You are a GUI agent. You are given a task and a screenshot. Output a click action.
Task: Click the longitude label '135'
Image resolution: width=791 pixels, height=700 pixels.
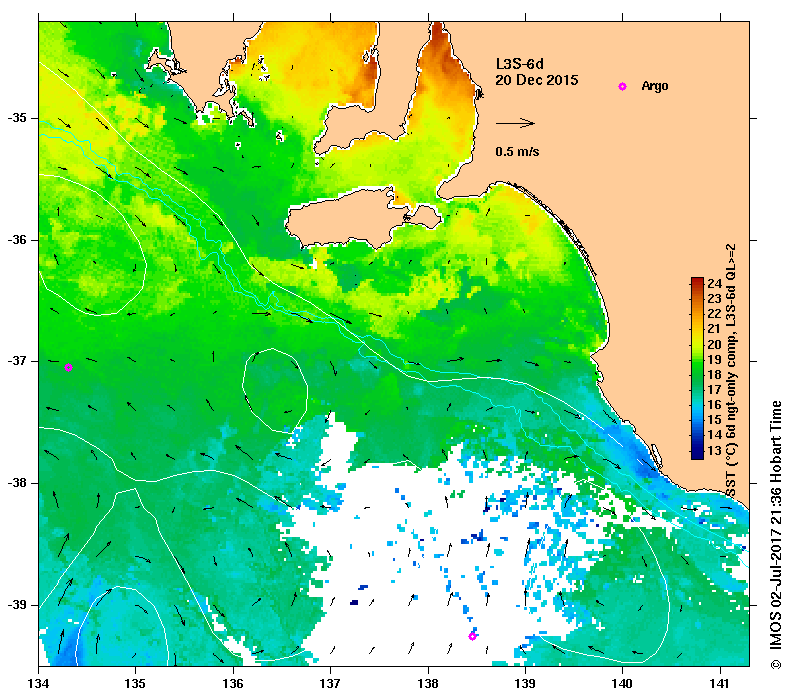coord(135,684)
